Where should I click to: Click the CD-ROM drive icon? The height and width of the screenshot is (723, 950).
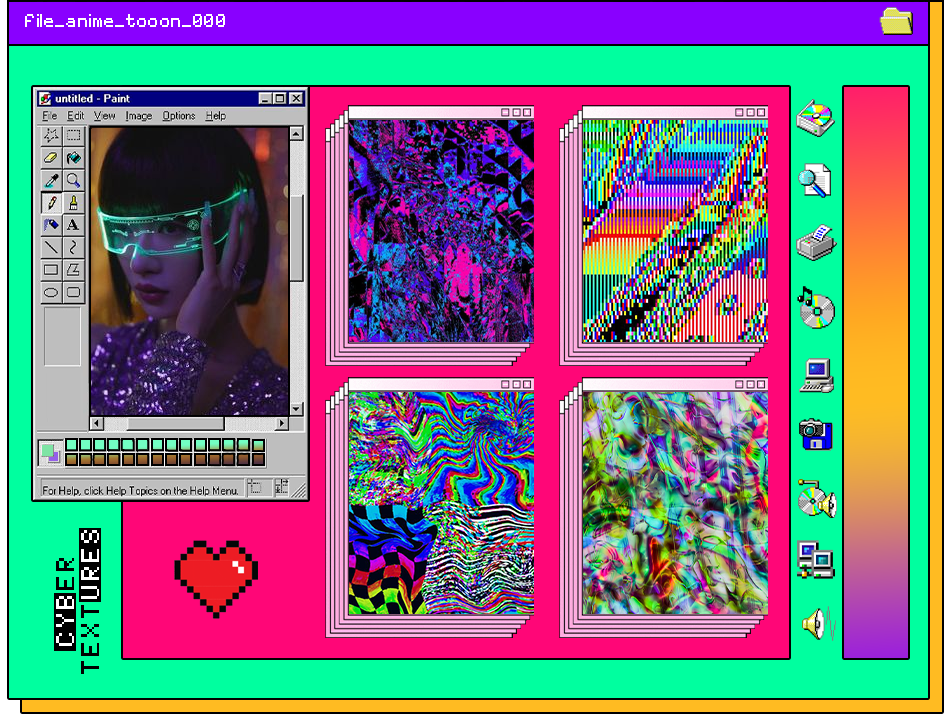(815, 118)
